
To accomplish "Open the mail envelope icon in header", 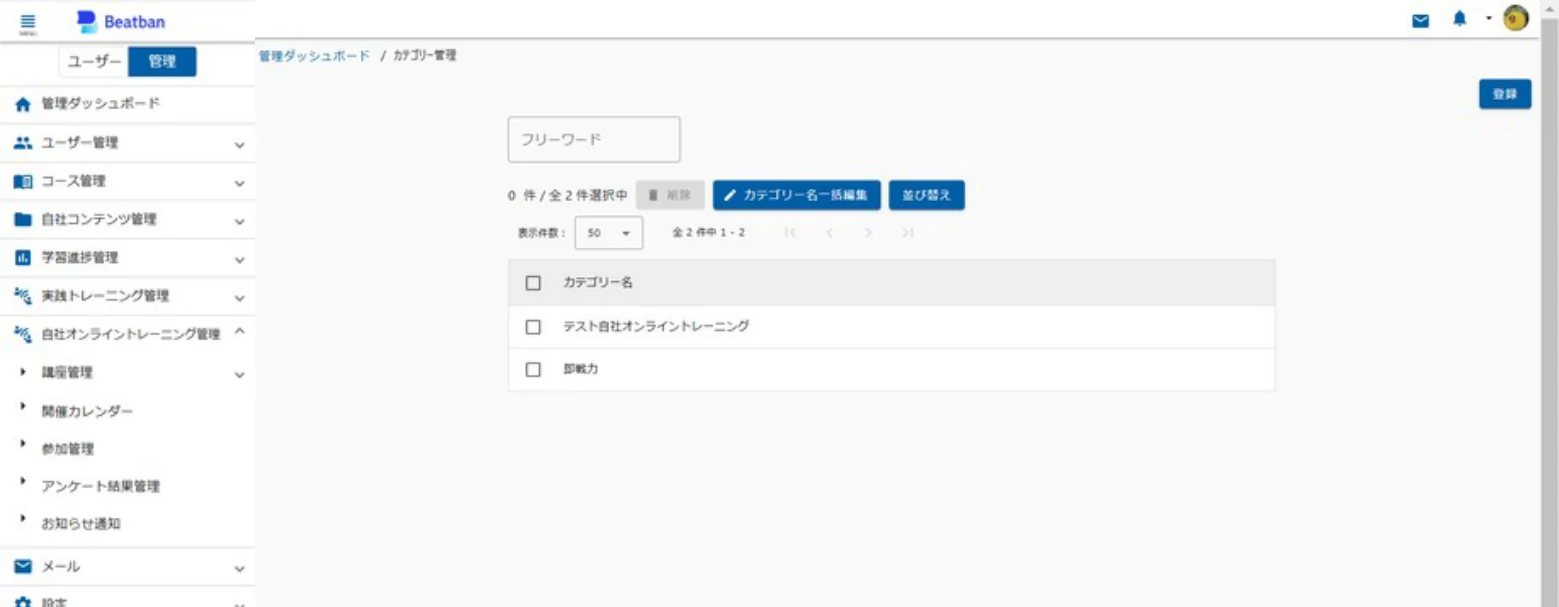I will (1420, 20).
